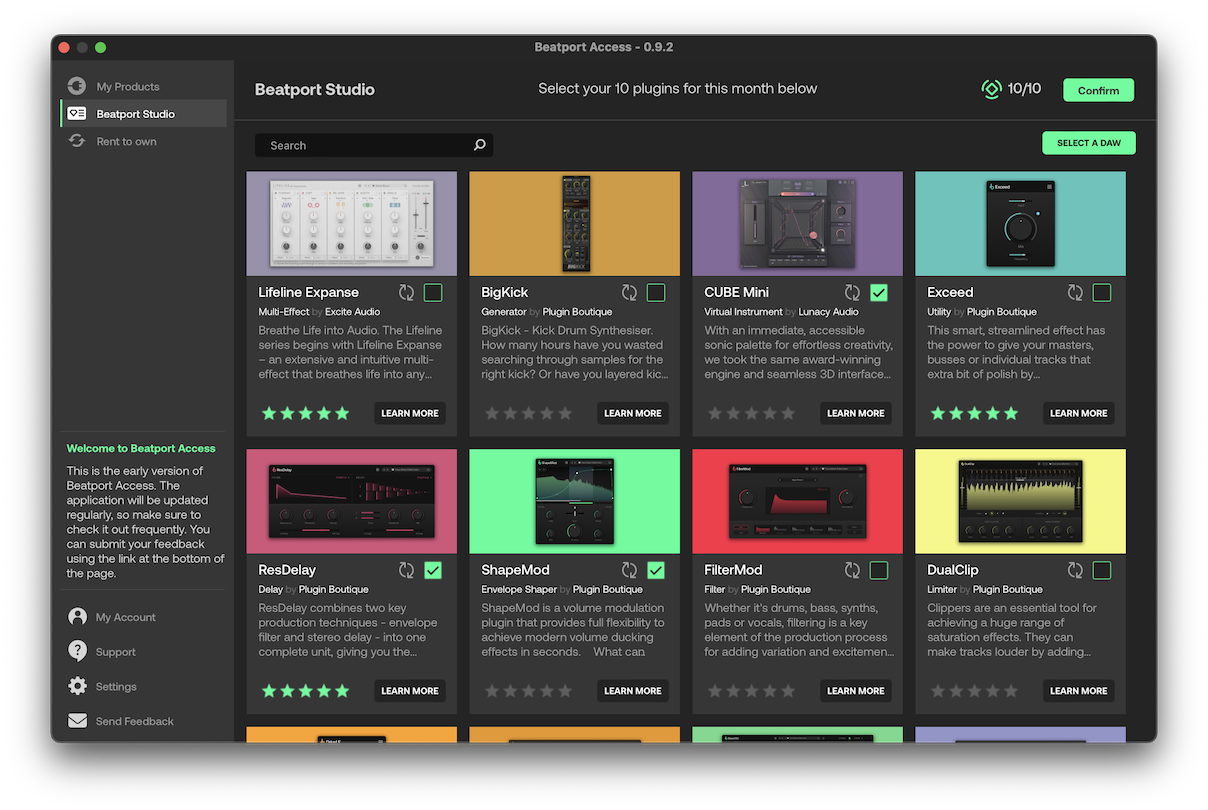Click the swap icon on Lifeline Expanse card
This screenshot has width=1208, height=810.
tap(406, 292)
